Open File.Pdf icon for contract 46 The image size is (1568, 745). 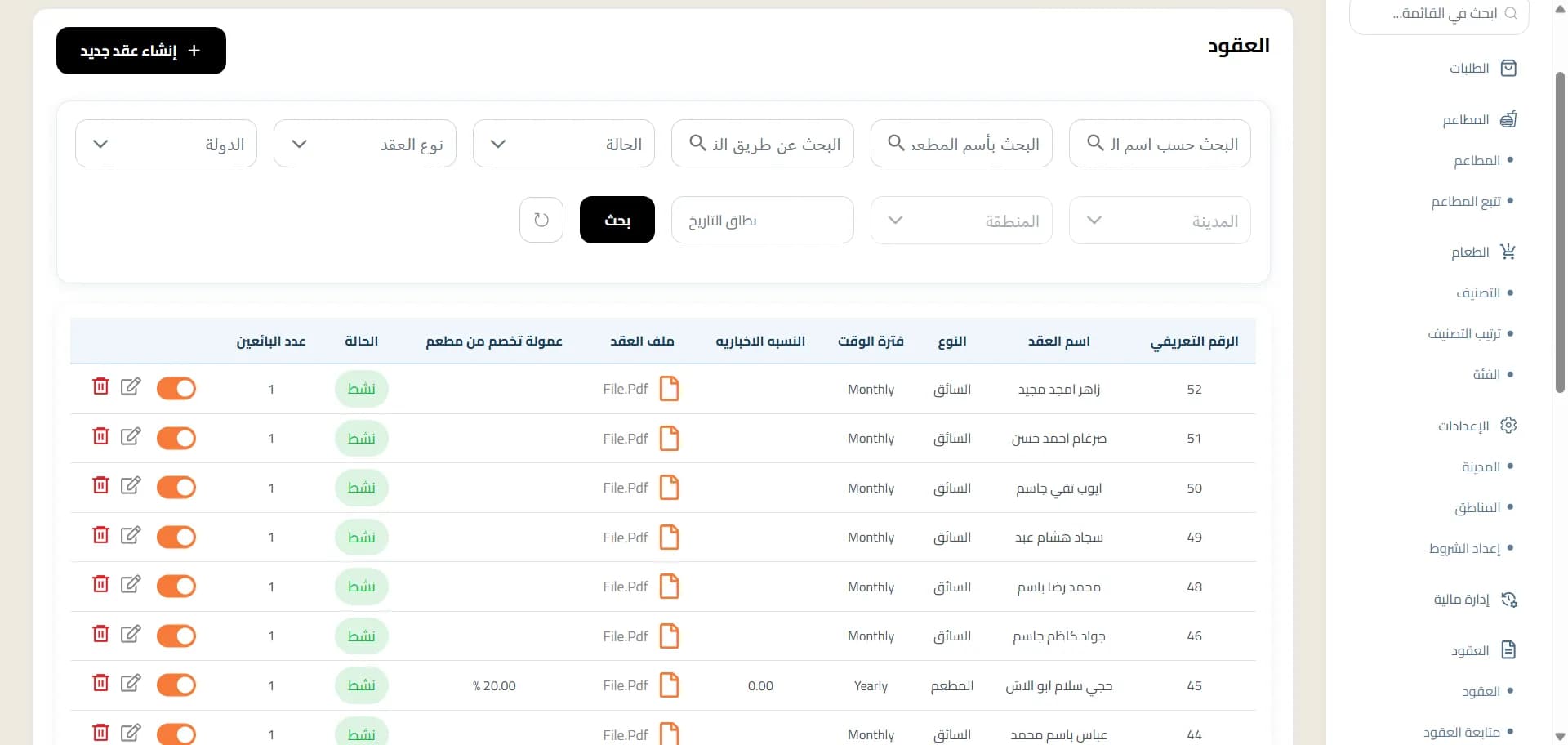669,636
